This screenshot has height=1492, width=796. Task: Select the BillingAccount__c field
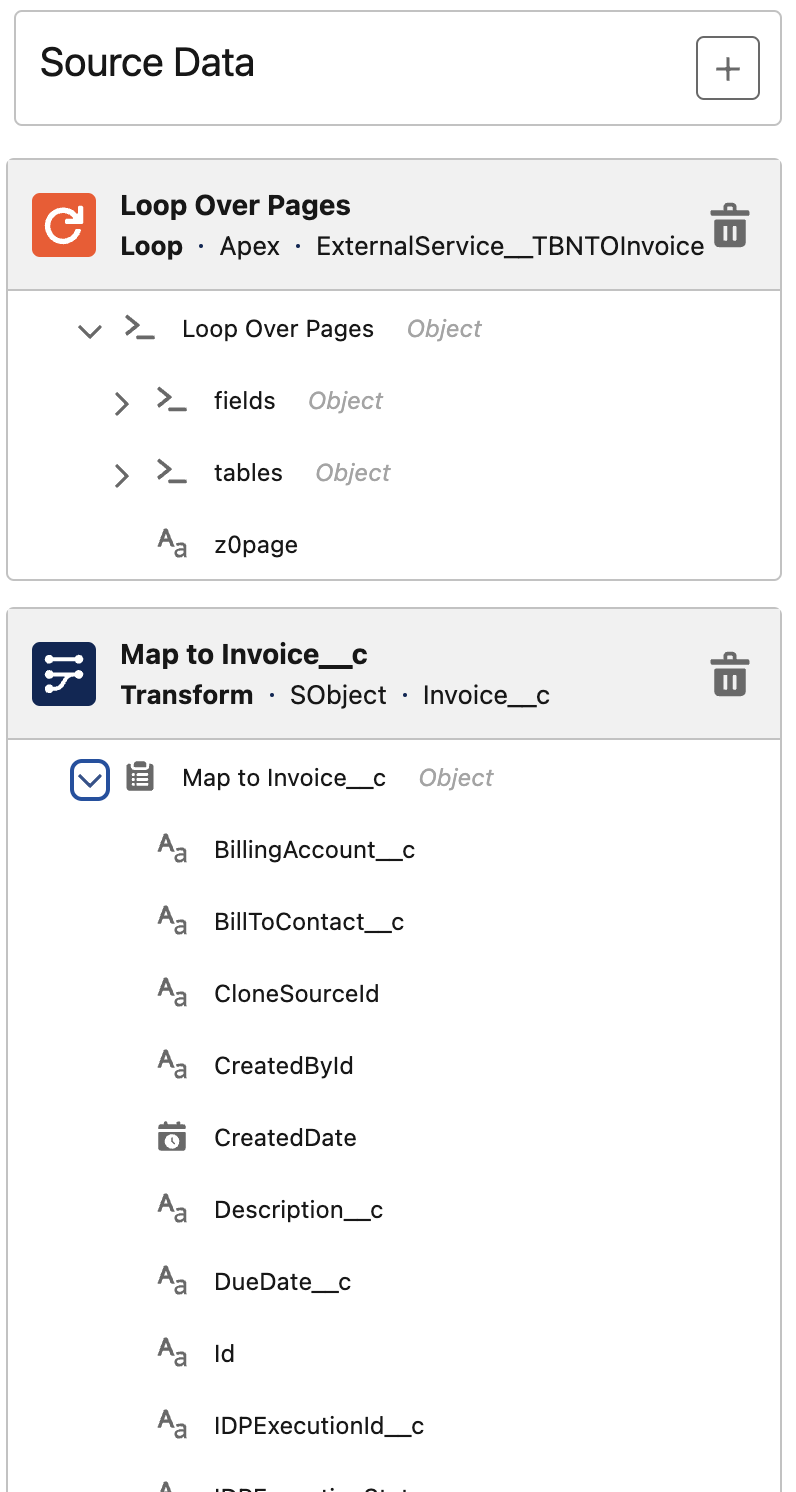click(x=315, y=850)
